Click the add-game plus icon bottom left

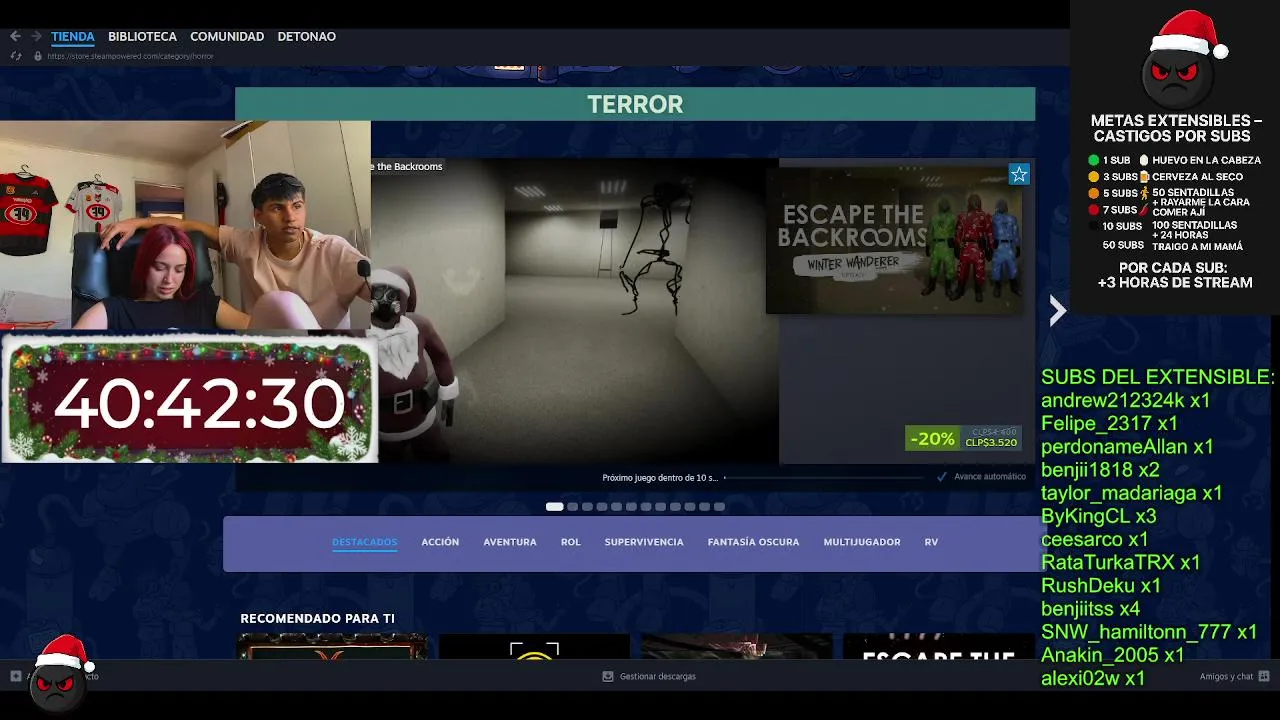pyautogui.click(x=15, y=676)
